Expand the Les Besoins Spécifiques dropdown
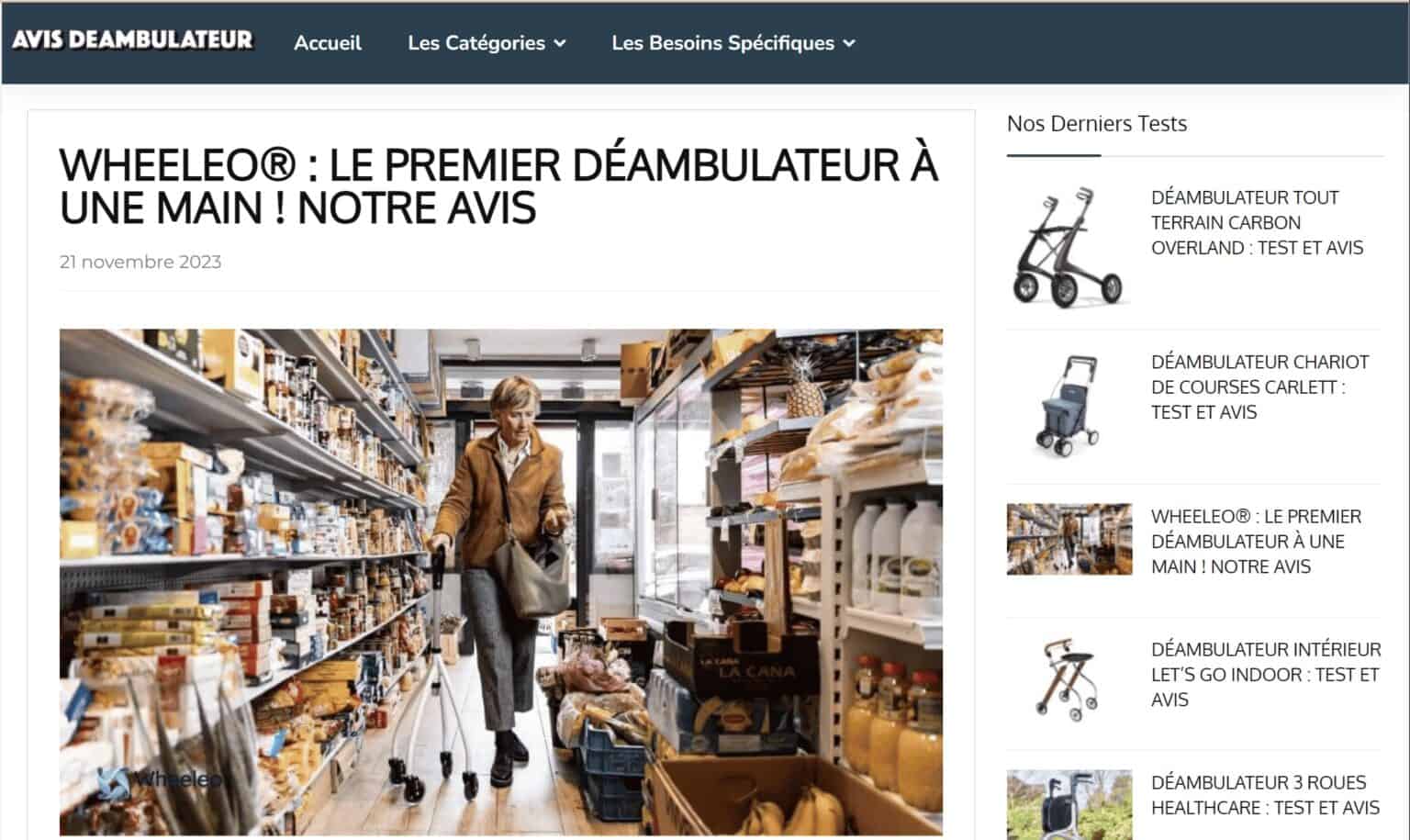Viewport: 1410px width, 840px height. point(733,43)
